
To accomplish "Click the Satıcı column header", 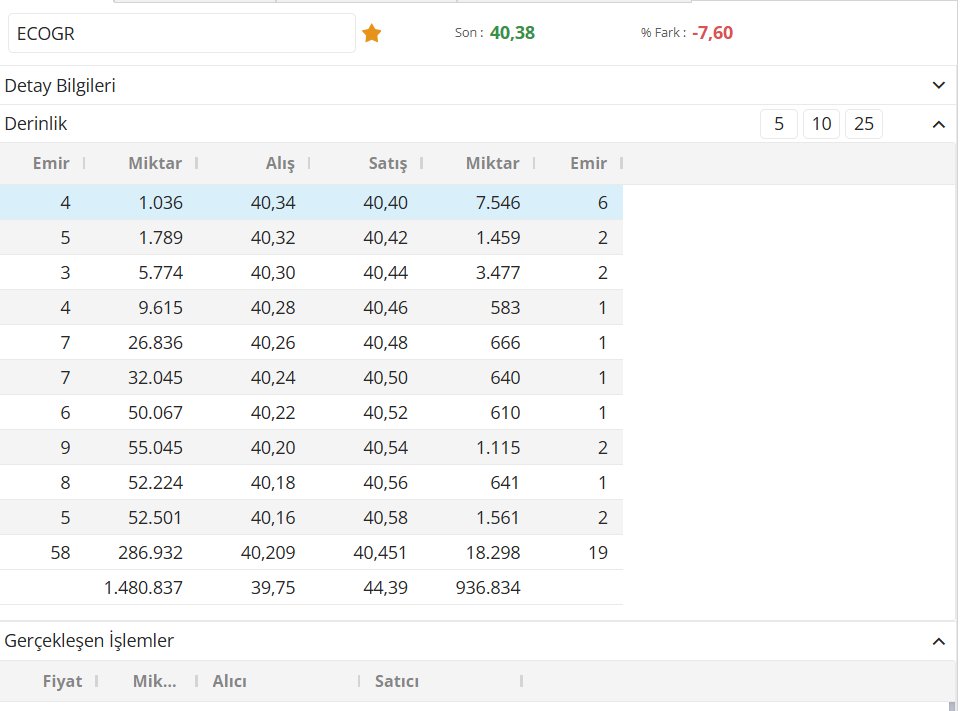I will [397, 681].
